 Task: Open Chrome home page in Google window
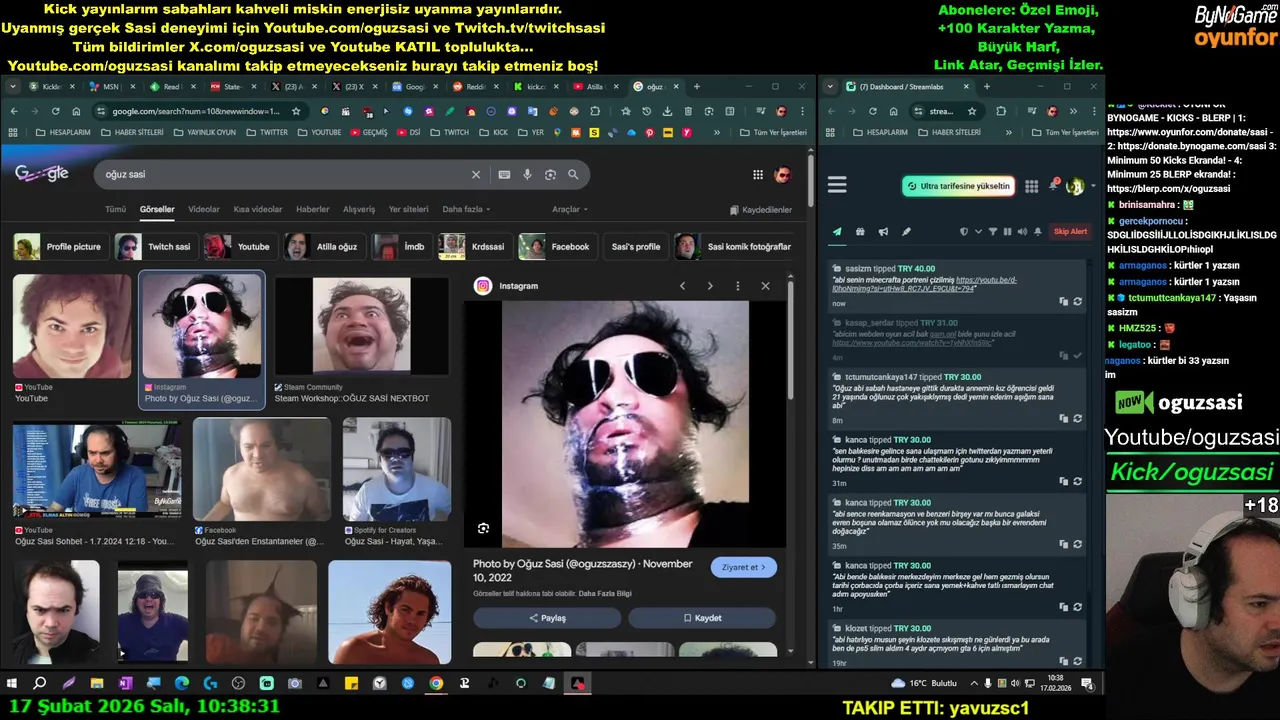point(77,111)
